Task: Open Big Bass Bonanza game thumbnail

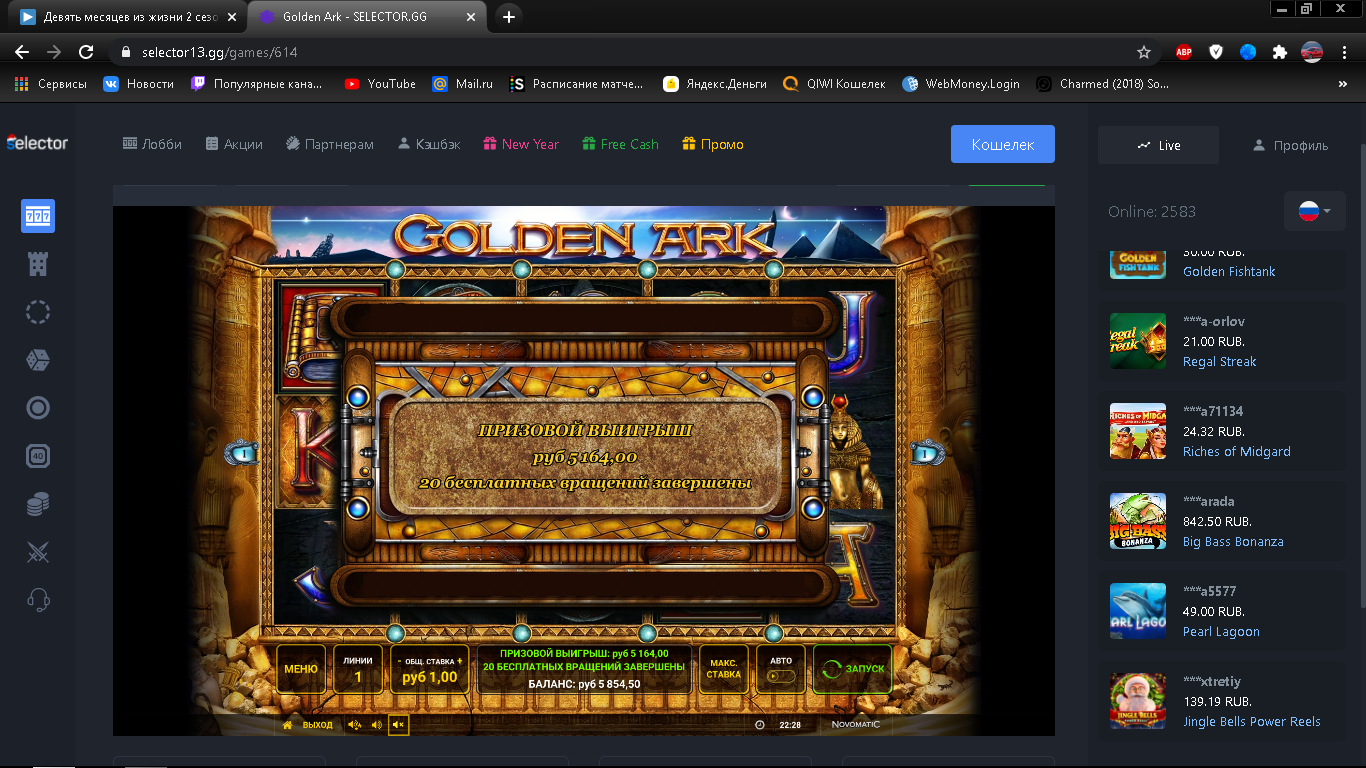Action: pyautogui.click(x=1138, y=521)
